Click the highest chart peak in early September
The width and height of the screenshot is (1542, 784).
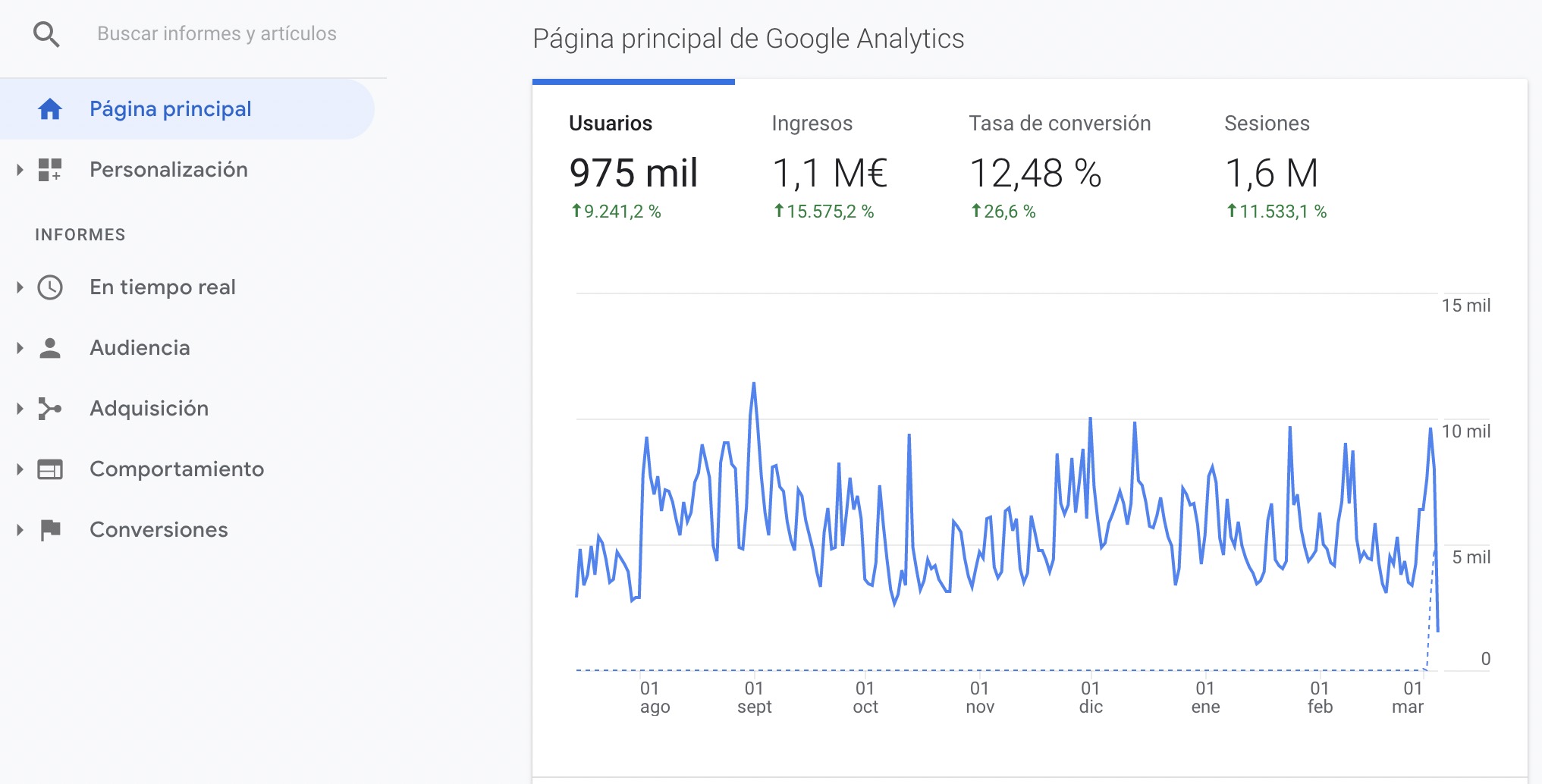tap(753, 384)
